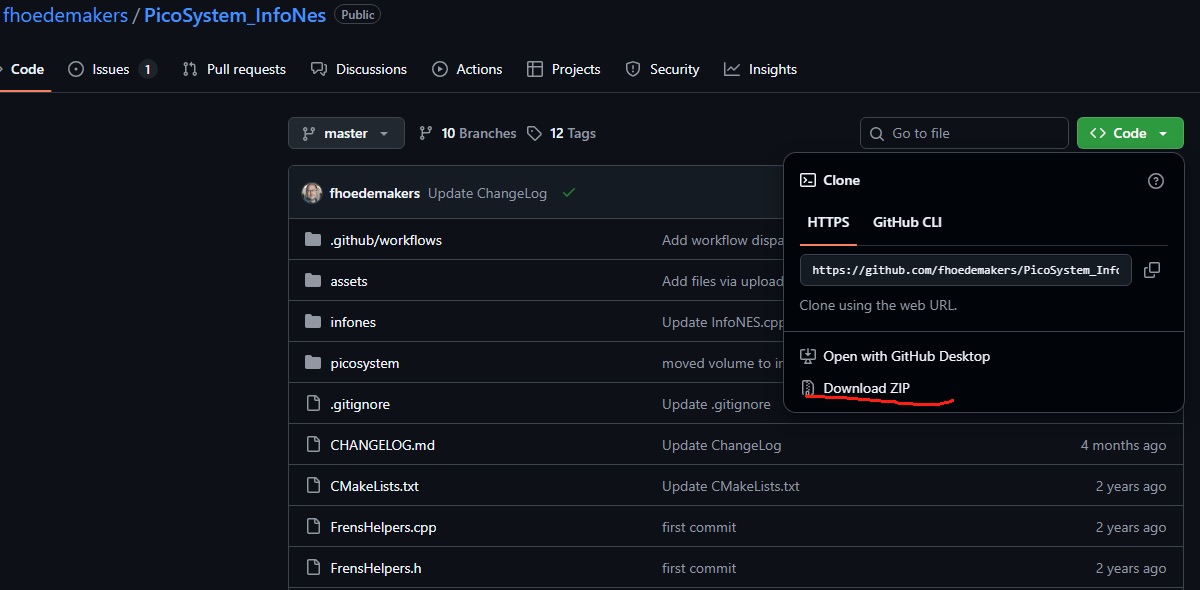Open the Pull requests tab

coord(234,69)
